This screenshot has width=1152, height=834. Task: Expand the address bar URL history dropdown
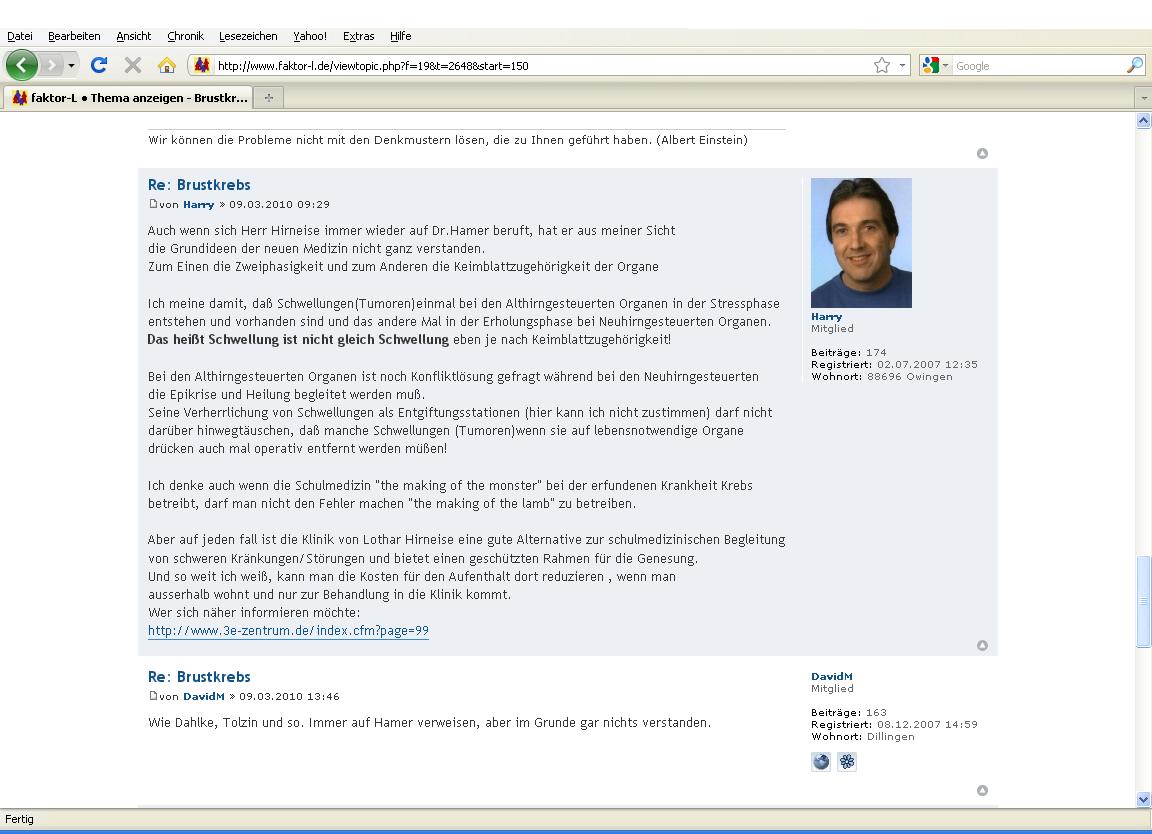pos(902,66)
